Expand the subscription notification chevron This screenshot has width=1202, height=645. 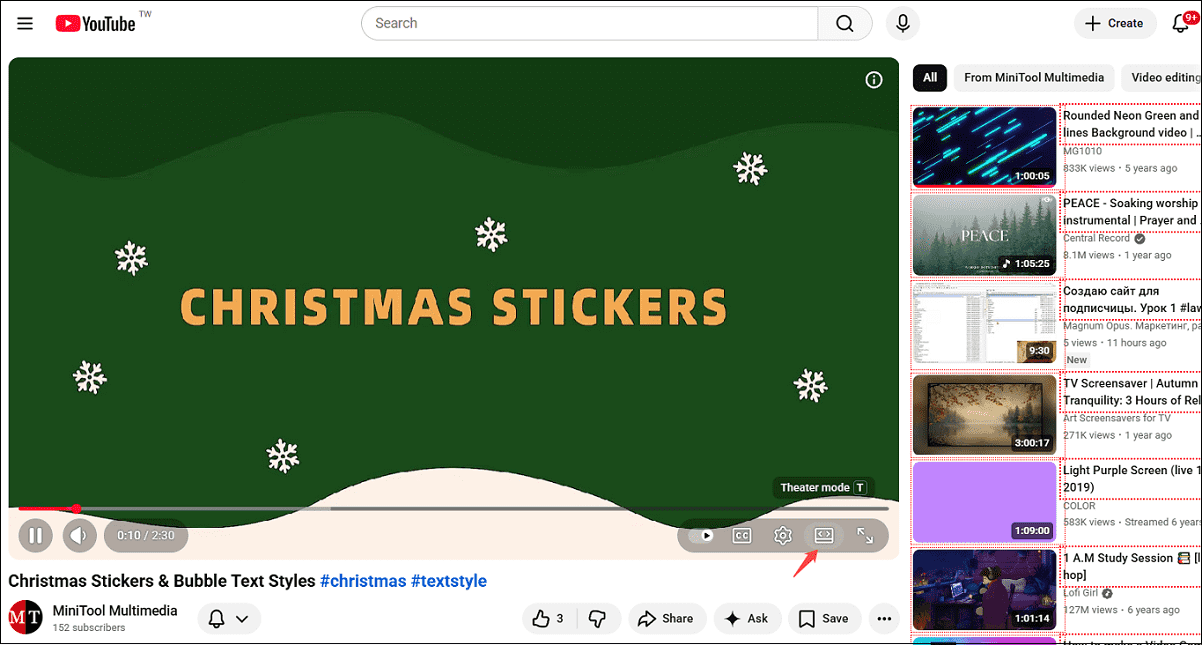tap(243, 618)
